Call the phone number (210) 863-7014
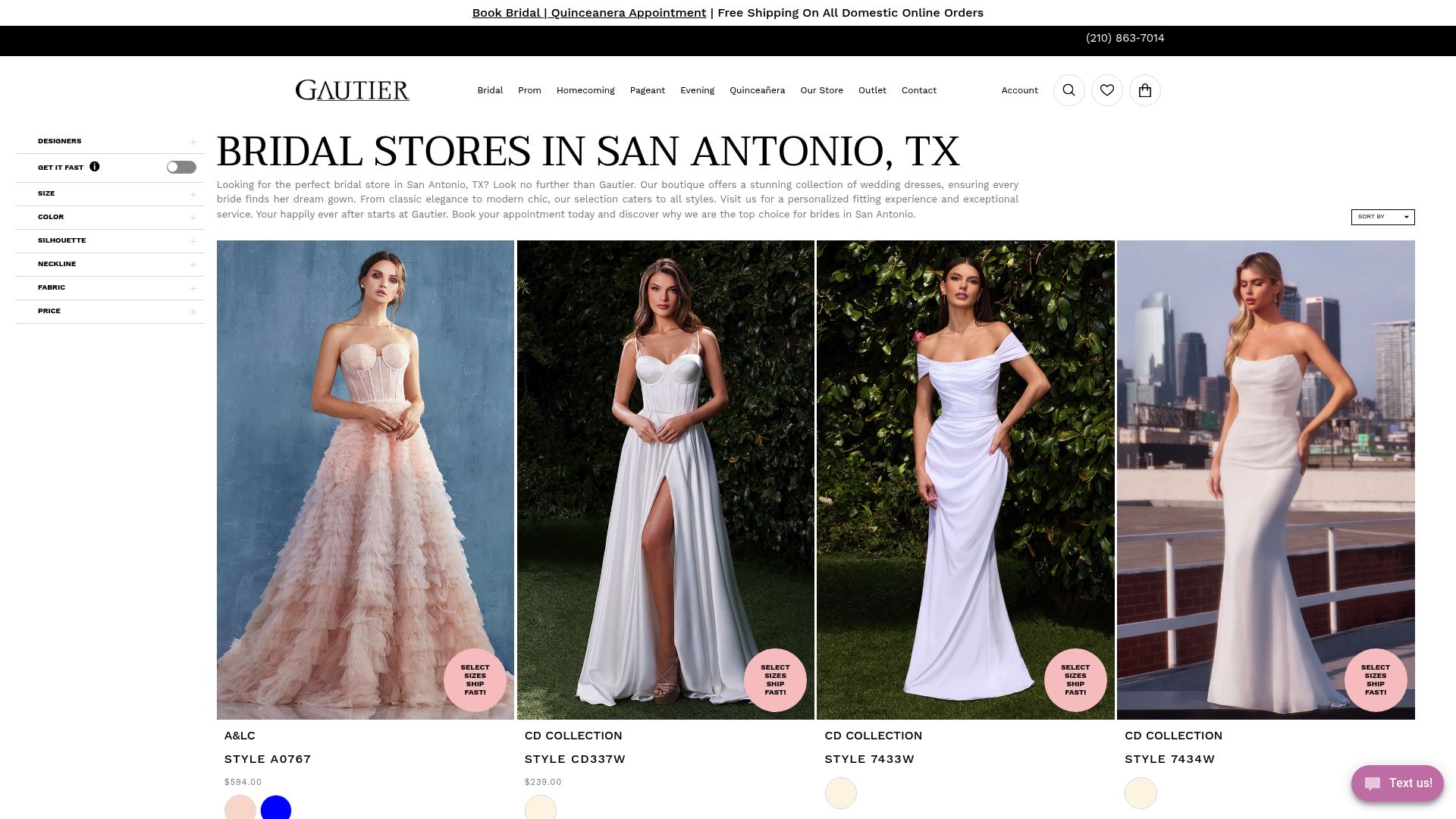The image size is (1456, 819). pos(1125,37)
